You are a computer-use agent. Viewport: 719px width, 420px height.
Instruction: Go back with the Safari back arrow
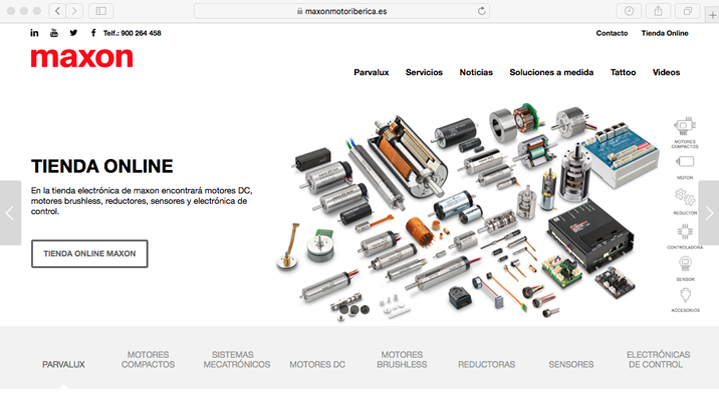(57, 11)
